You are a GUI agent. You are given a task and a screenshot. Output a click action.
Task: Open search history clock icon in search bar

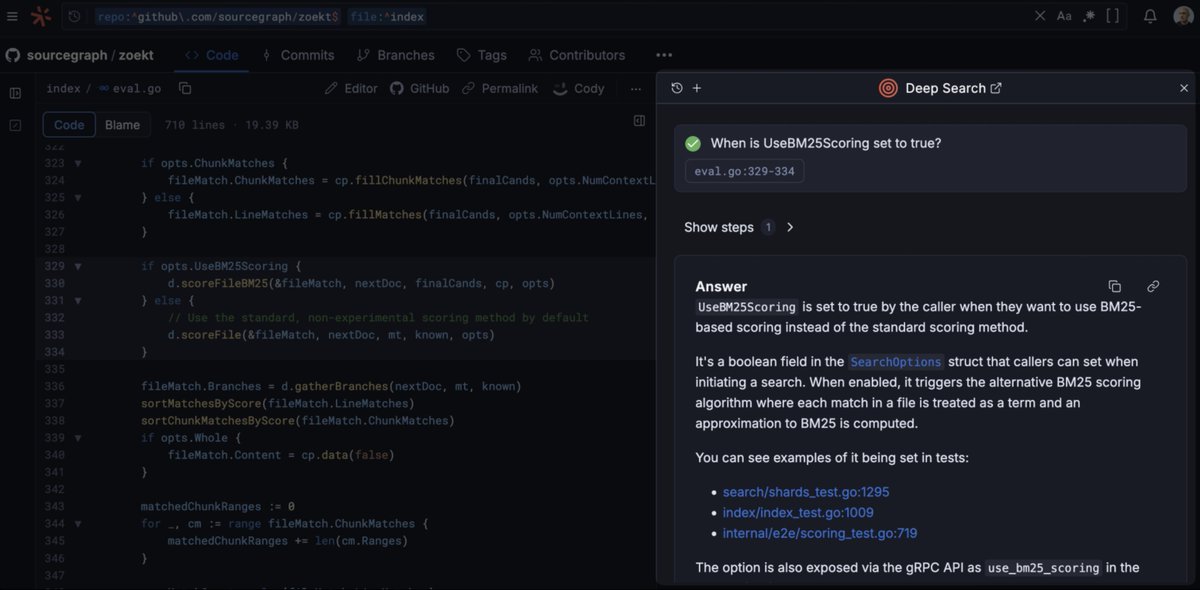point(74,16)
